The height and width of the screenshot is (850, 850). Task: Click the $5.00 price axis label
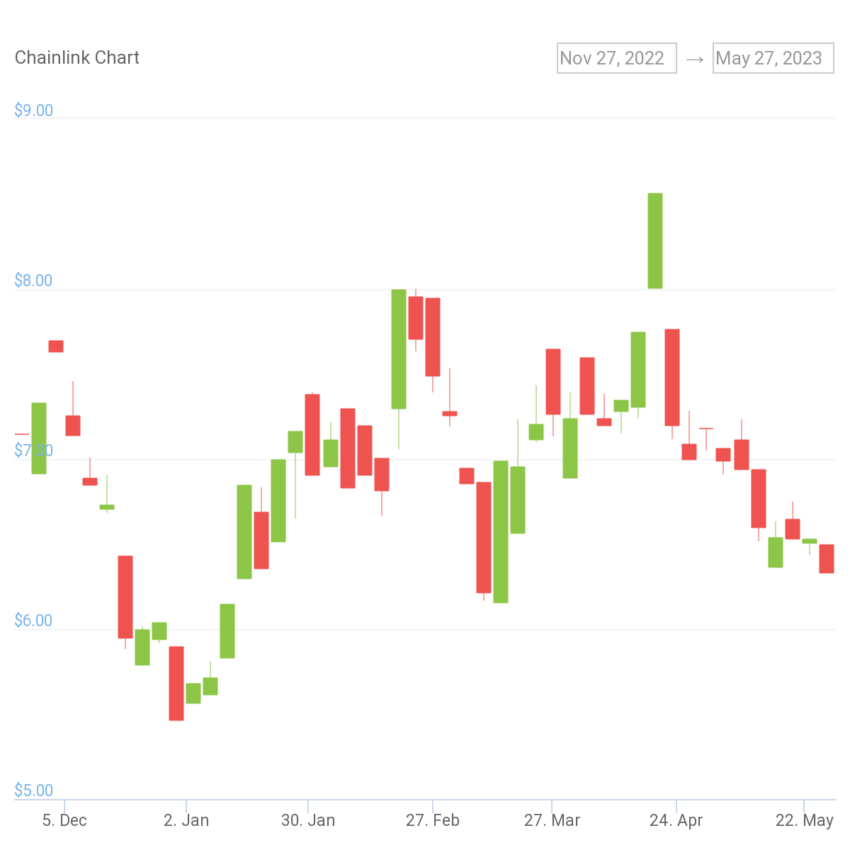coord(34,790)
